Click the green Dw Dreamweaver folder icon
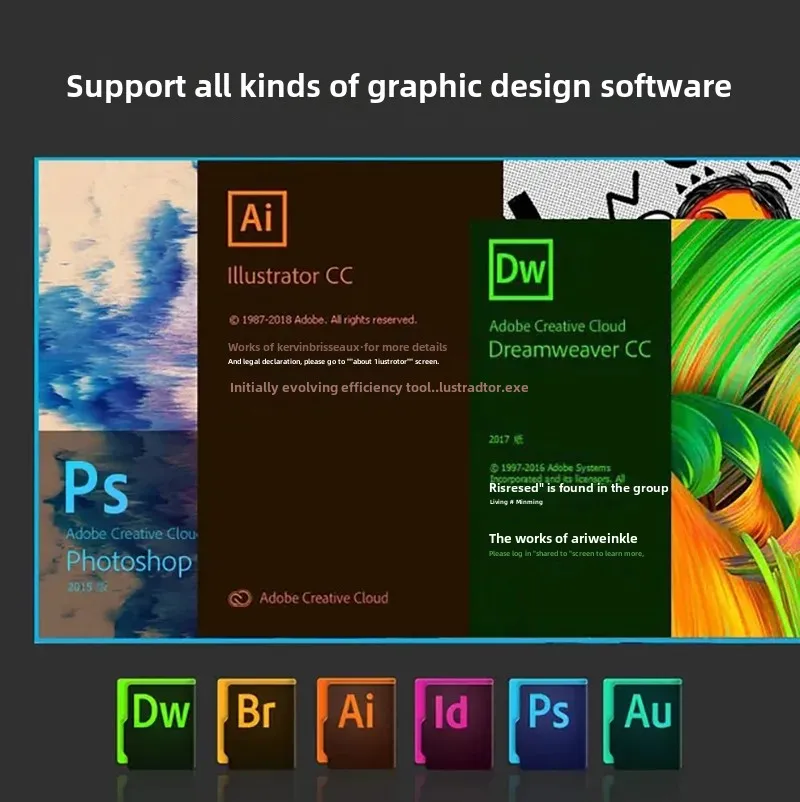The width and height of the screenshot is (800, 802). point(156,723)
